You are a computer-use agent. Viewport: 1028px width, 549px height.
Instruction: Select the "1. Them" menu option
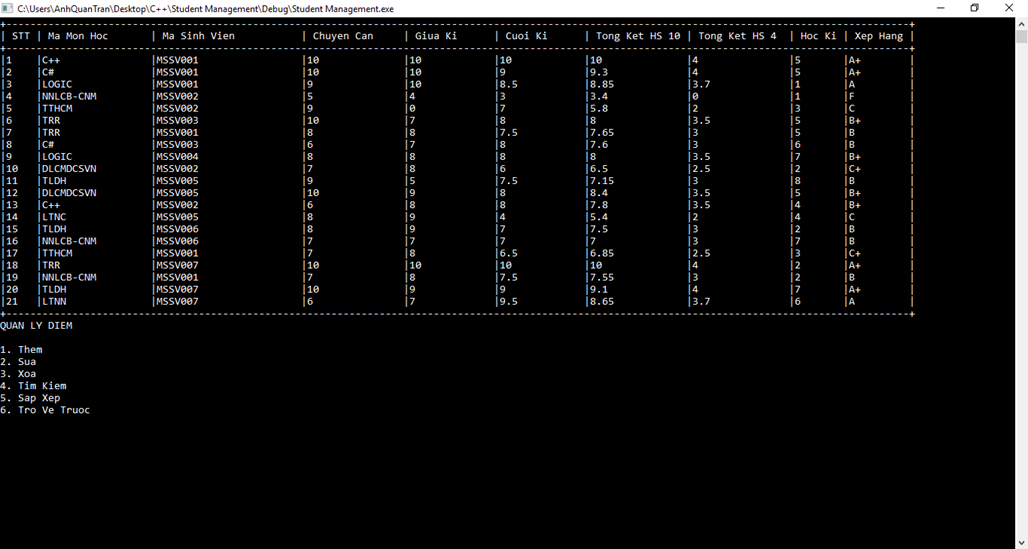tap(21, 350)
